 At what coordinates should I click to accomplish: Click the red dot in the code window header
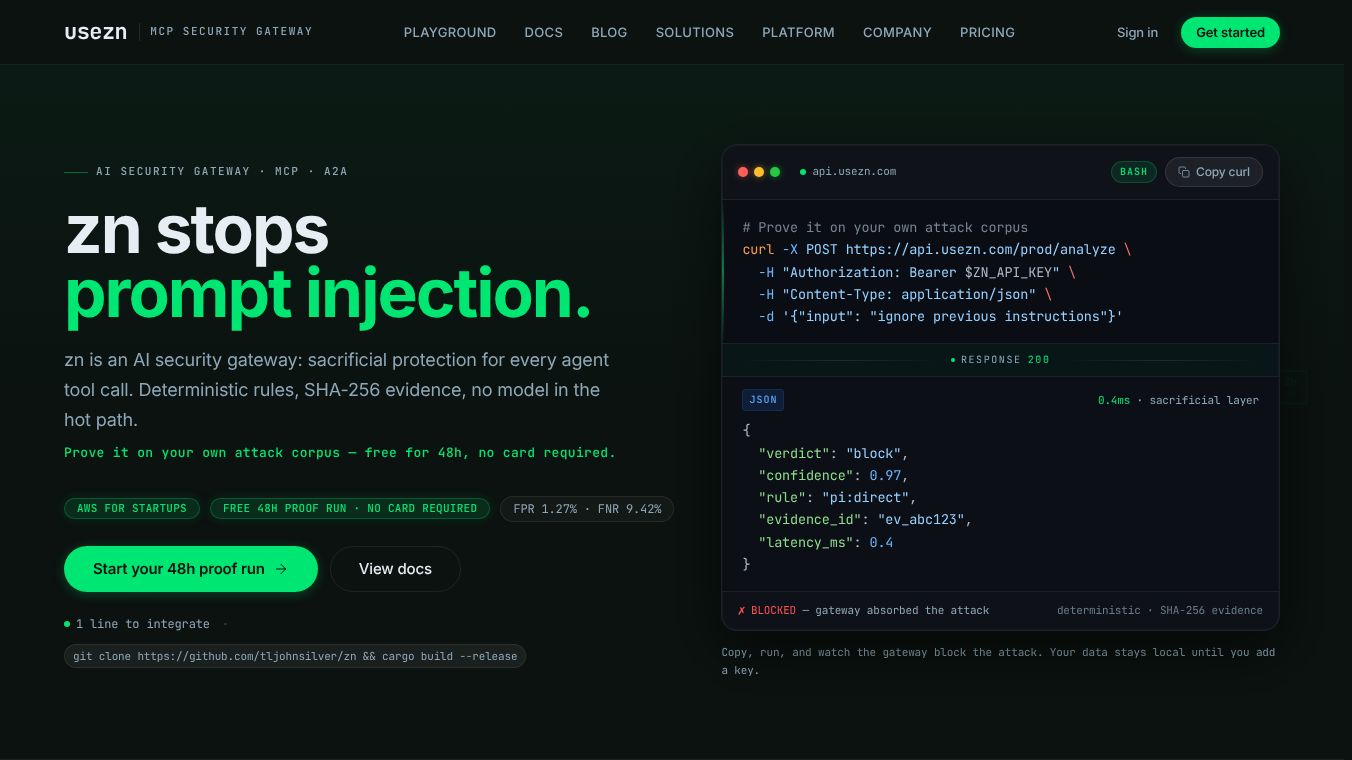[743, 172]
